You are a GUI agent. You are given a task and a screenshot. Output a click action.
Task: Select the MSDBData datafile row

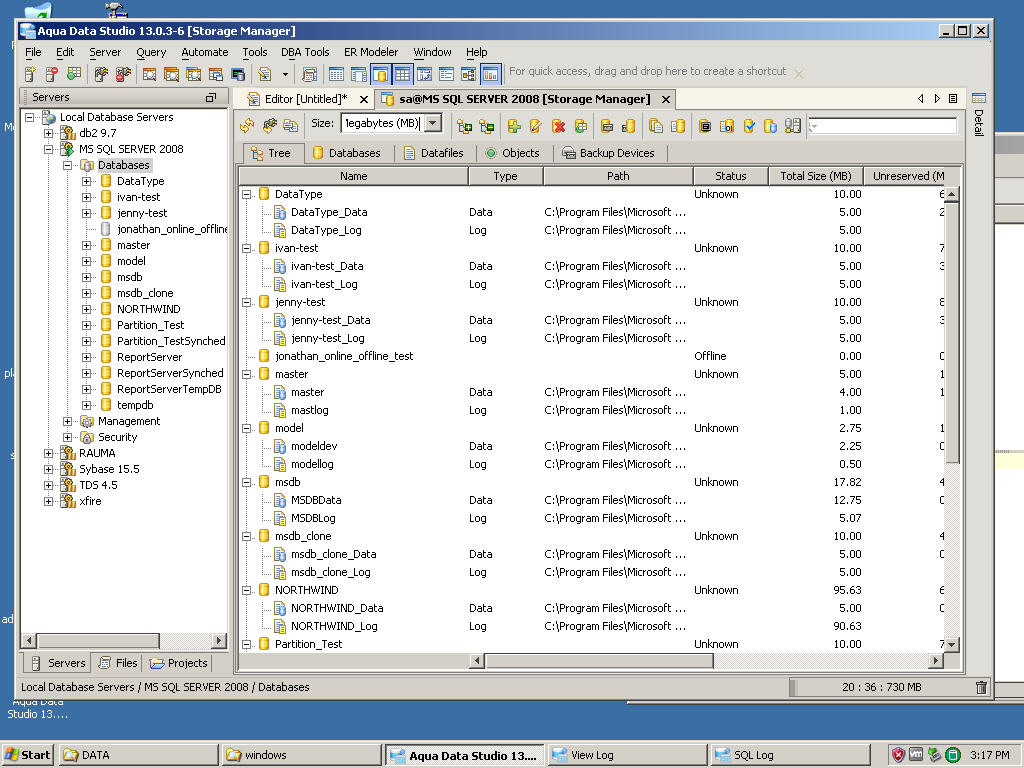592,500
